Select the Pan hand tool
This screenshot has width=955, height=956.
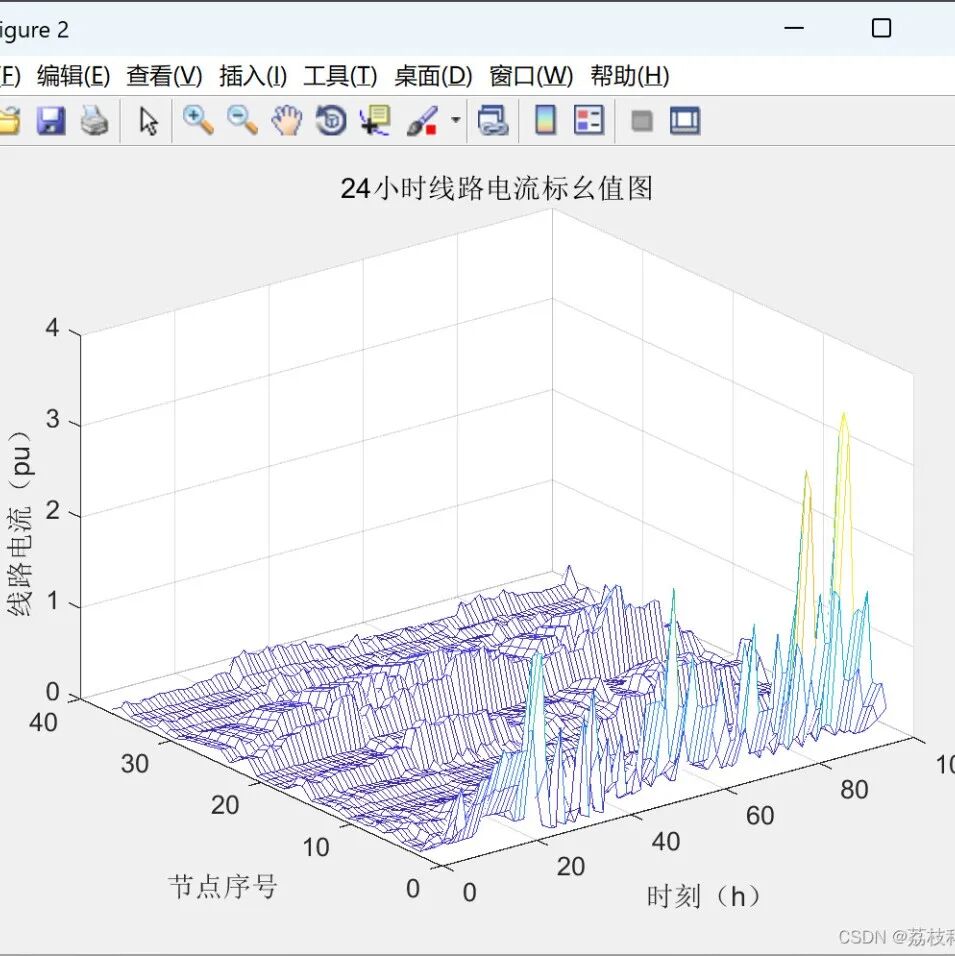[x=287, y=120]
